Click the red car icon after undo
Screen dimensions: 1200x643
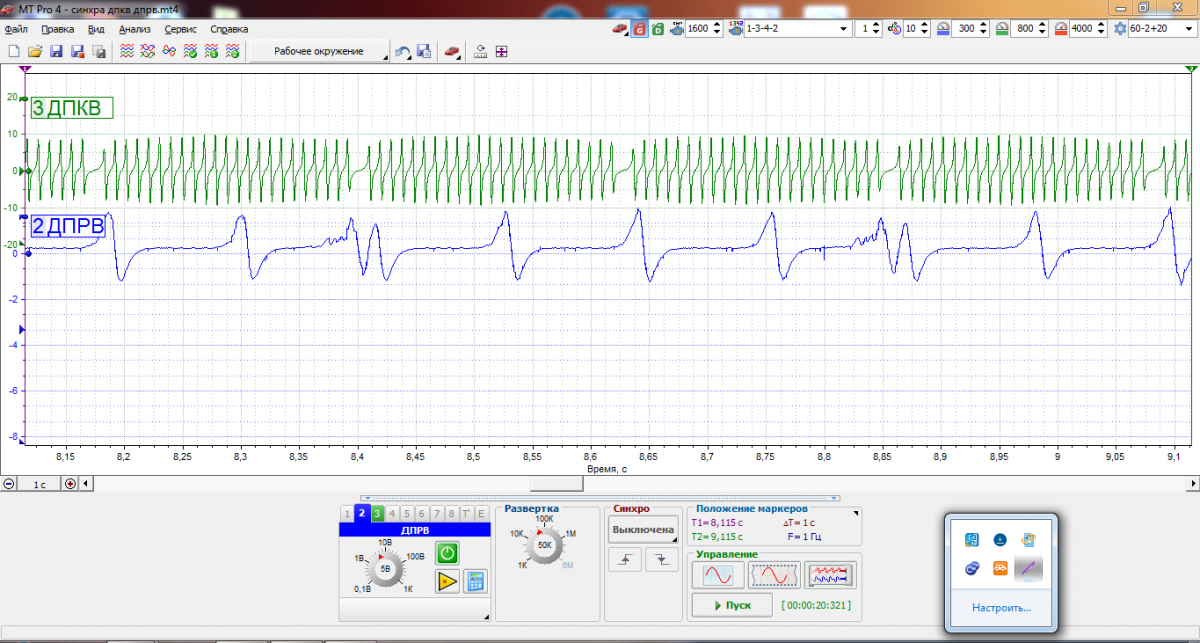click(452, 51)
